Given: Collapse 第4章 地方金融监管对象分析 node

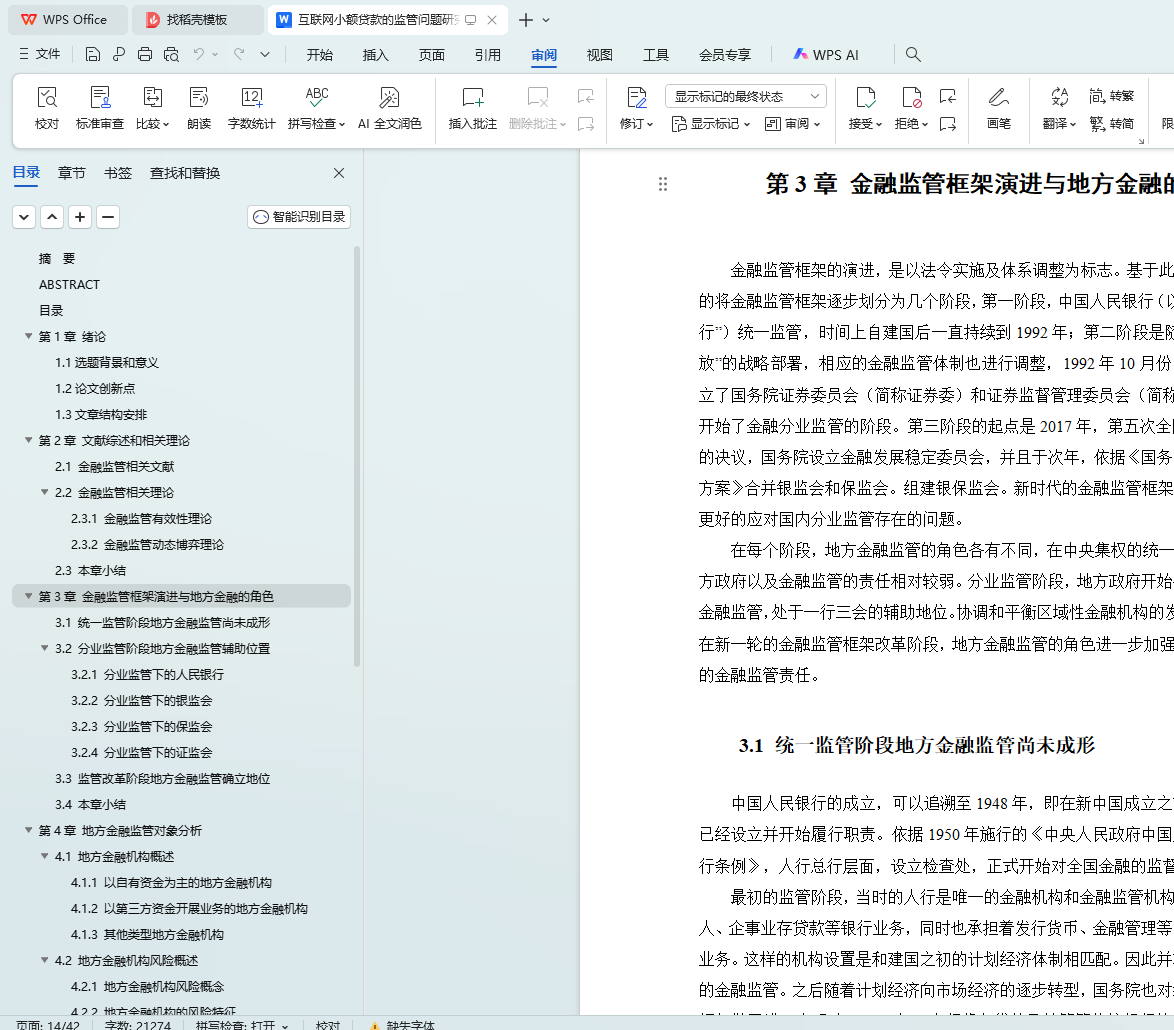Looking at the screenshot, I should tap(28, 830).
